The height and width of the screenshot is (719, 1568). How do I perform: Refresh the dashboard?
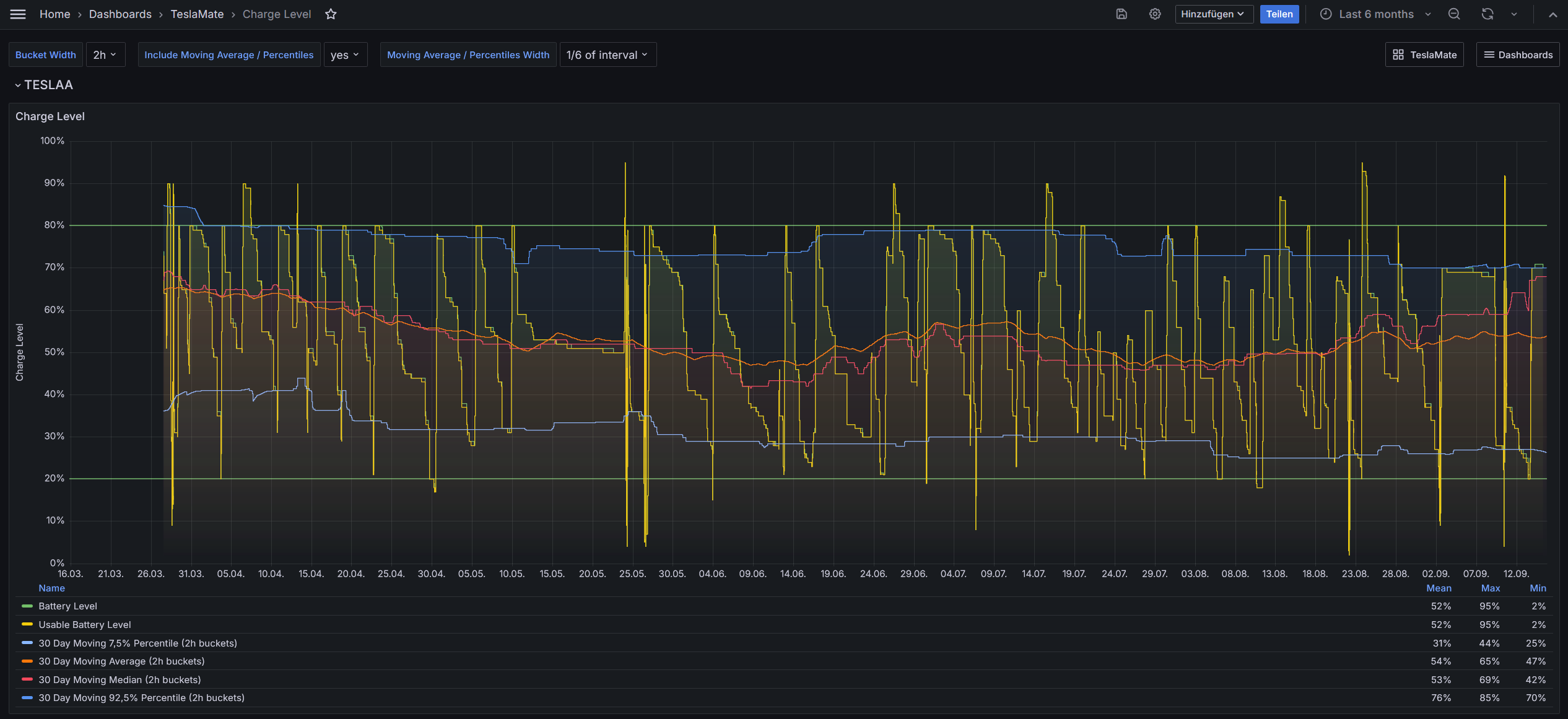(x=1487, y=14)
